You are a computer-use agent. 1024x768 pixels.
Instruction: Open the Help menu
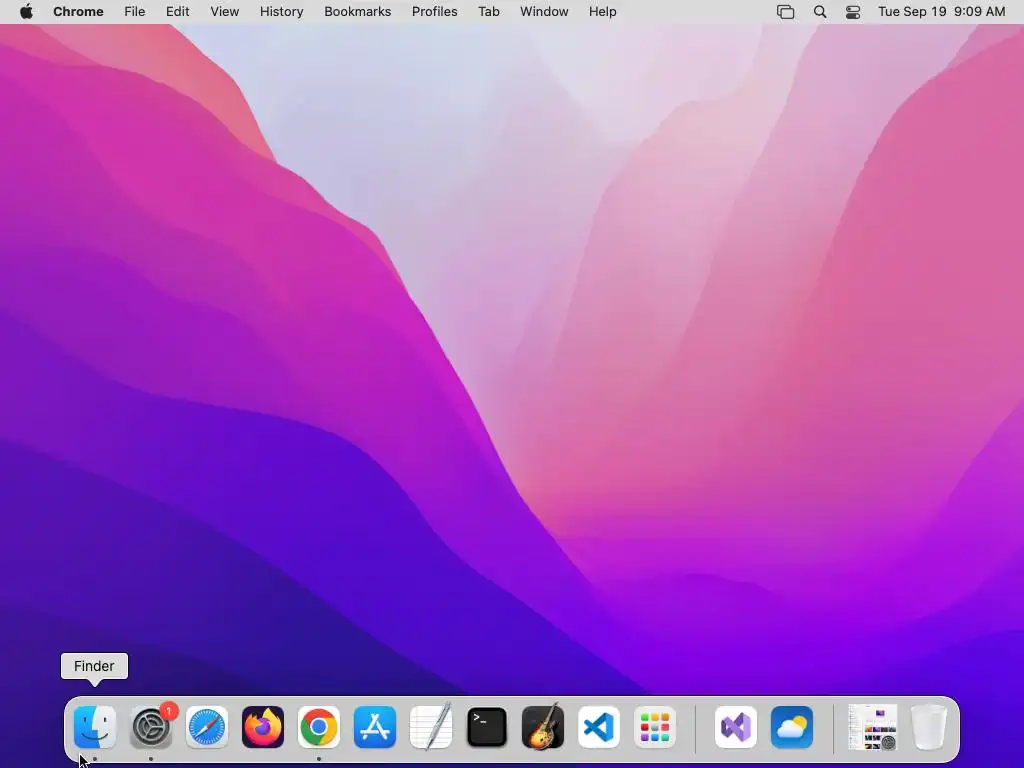click(x=603, y=12)
